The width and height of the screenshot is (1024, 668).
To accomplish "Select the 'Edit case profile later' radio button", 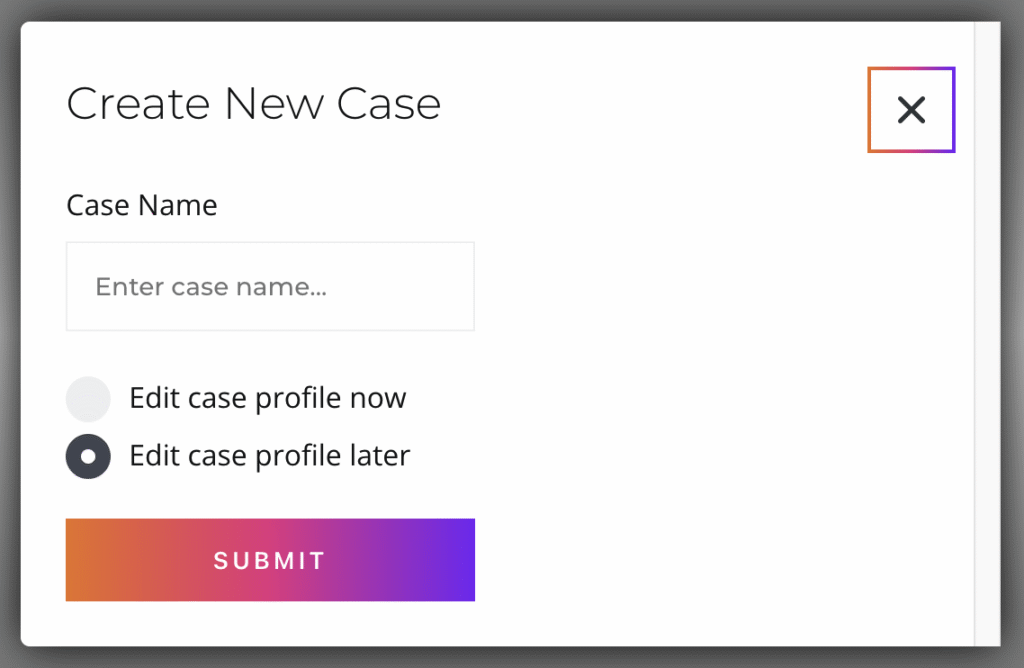I will click(x=88, y=457).
